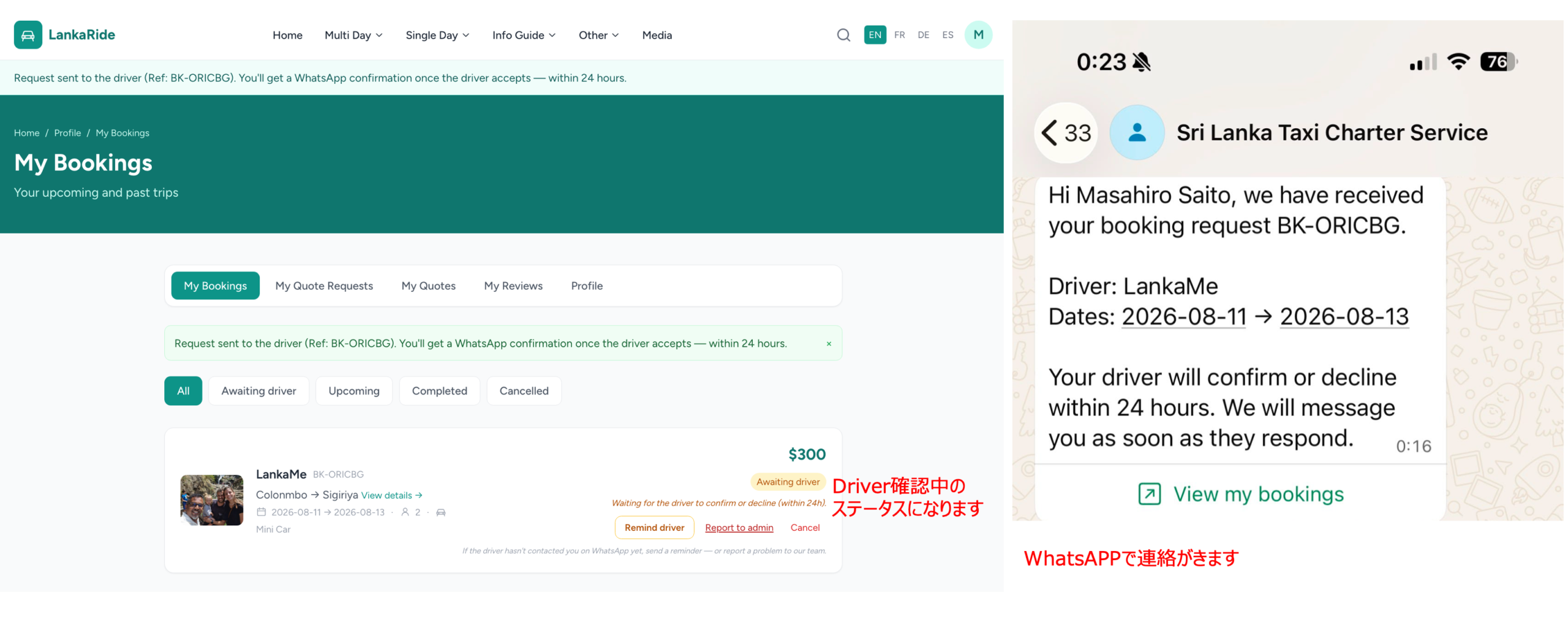Filter bookings by Cancelled
1568x619 pixels.
click(524, 391)
